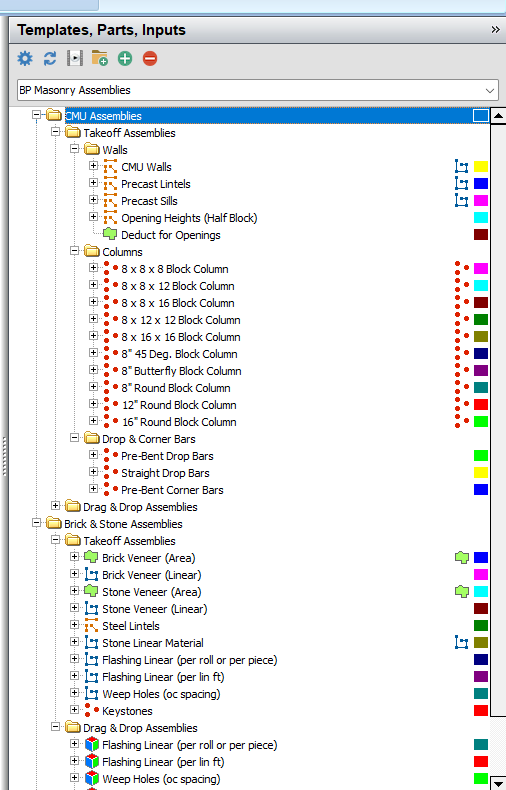Click the blue linear type icon at Stone Linear Material row end
The image size is (506, 790).
(461, 642)
